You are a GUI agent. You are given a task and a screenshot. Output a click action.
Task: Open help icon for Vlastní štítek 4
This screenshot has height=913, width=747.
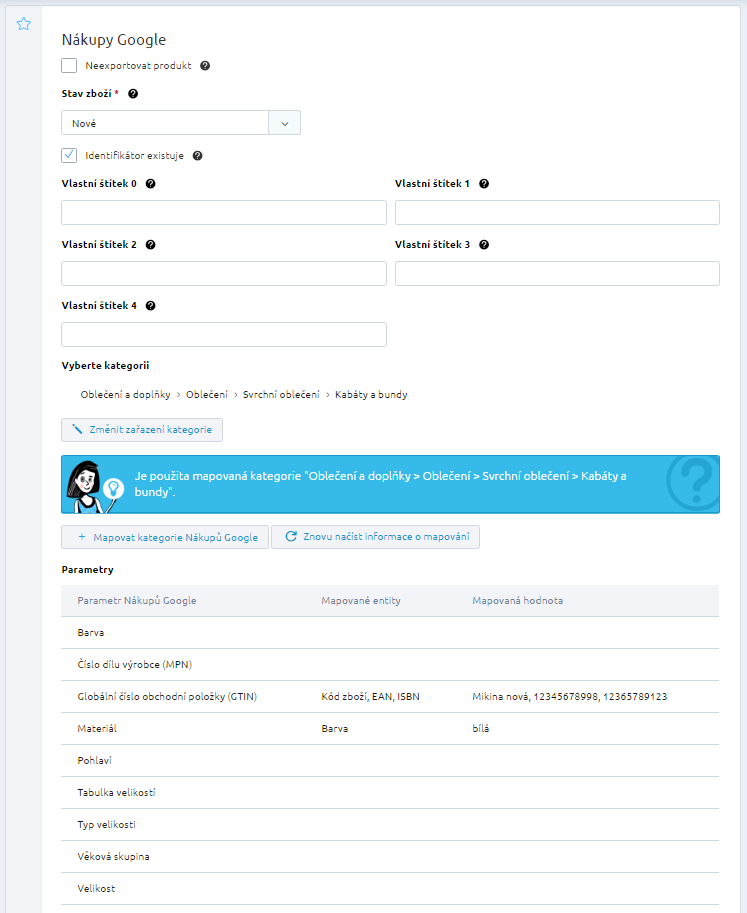pos(150,306)
